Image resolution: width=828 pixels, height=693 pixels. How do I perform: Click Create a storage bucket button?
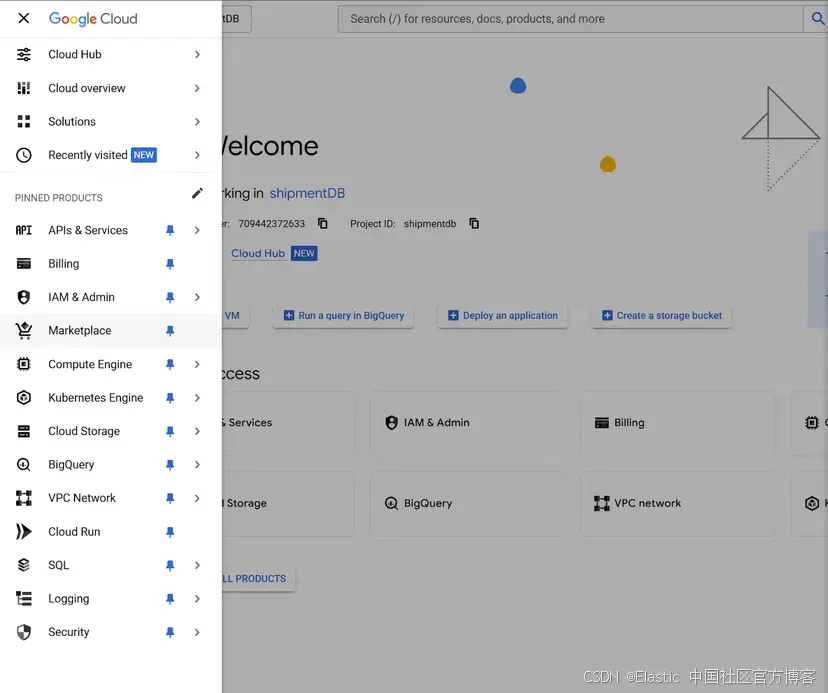coord(662,316)
